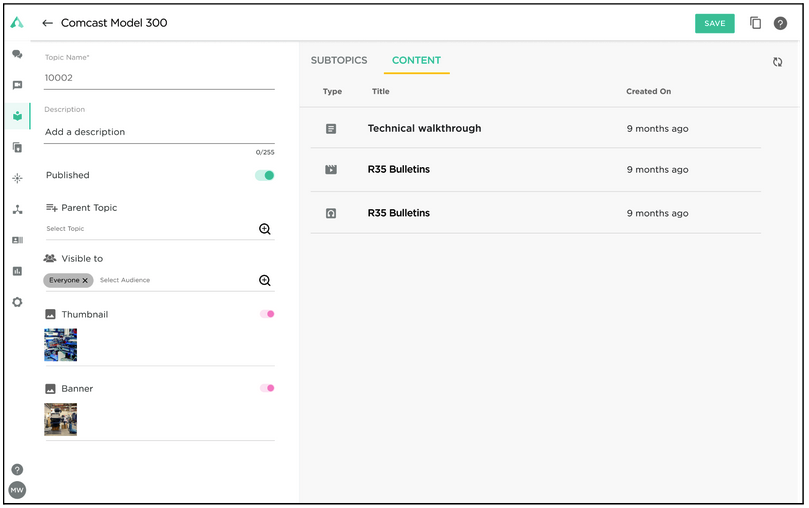Click document type icon for Technical walkthrough

pos(331,129)
